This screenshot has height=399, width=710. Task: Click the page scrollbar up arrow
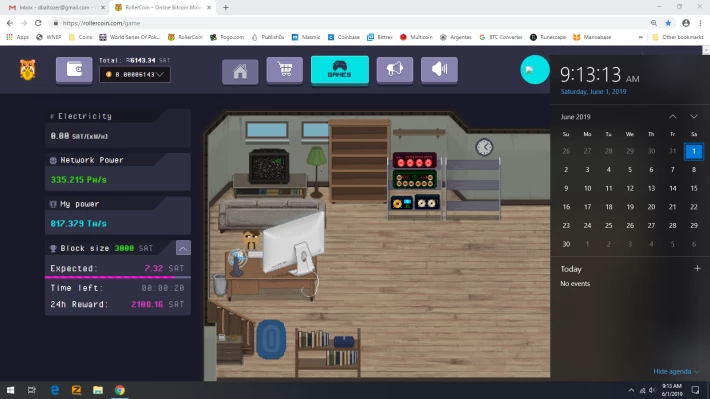click(x=706, y=50)
